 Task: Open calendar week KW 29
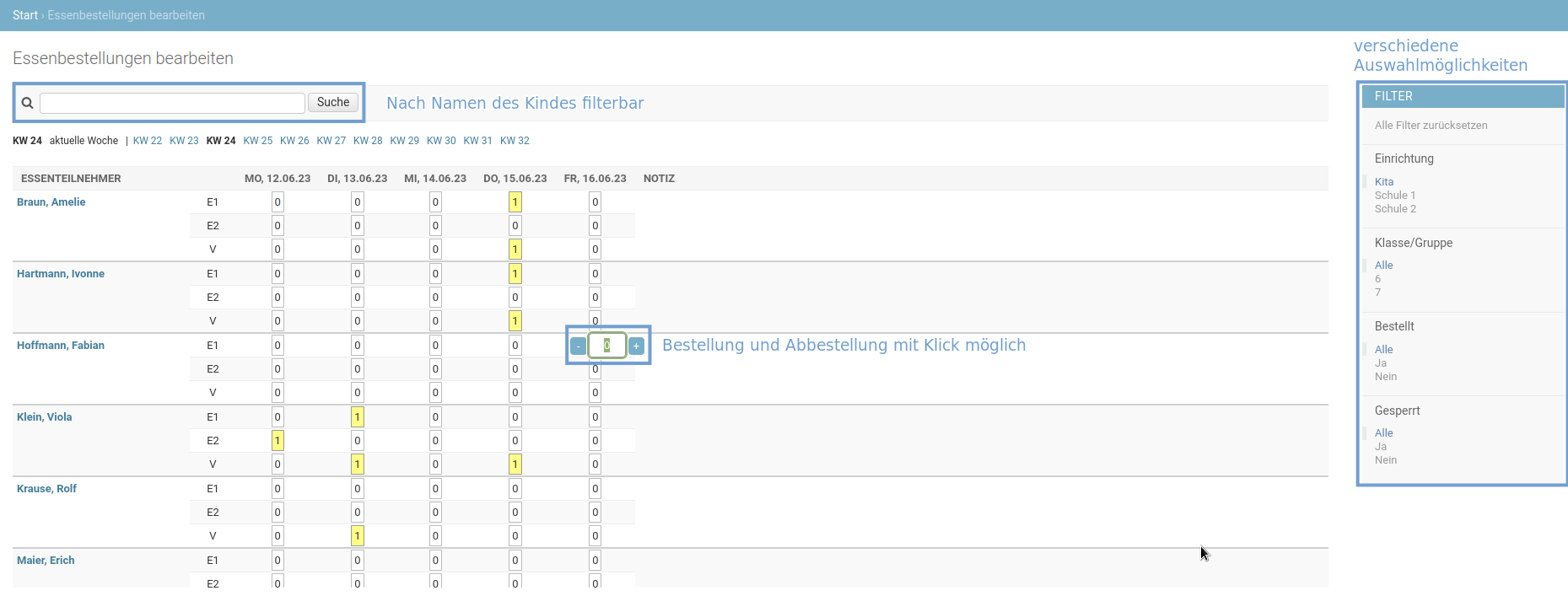405,141
